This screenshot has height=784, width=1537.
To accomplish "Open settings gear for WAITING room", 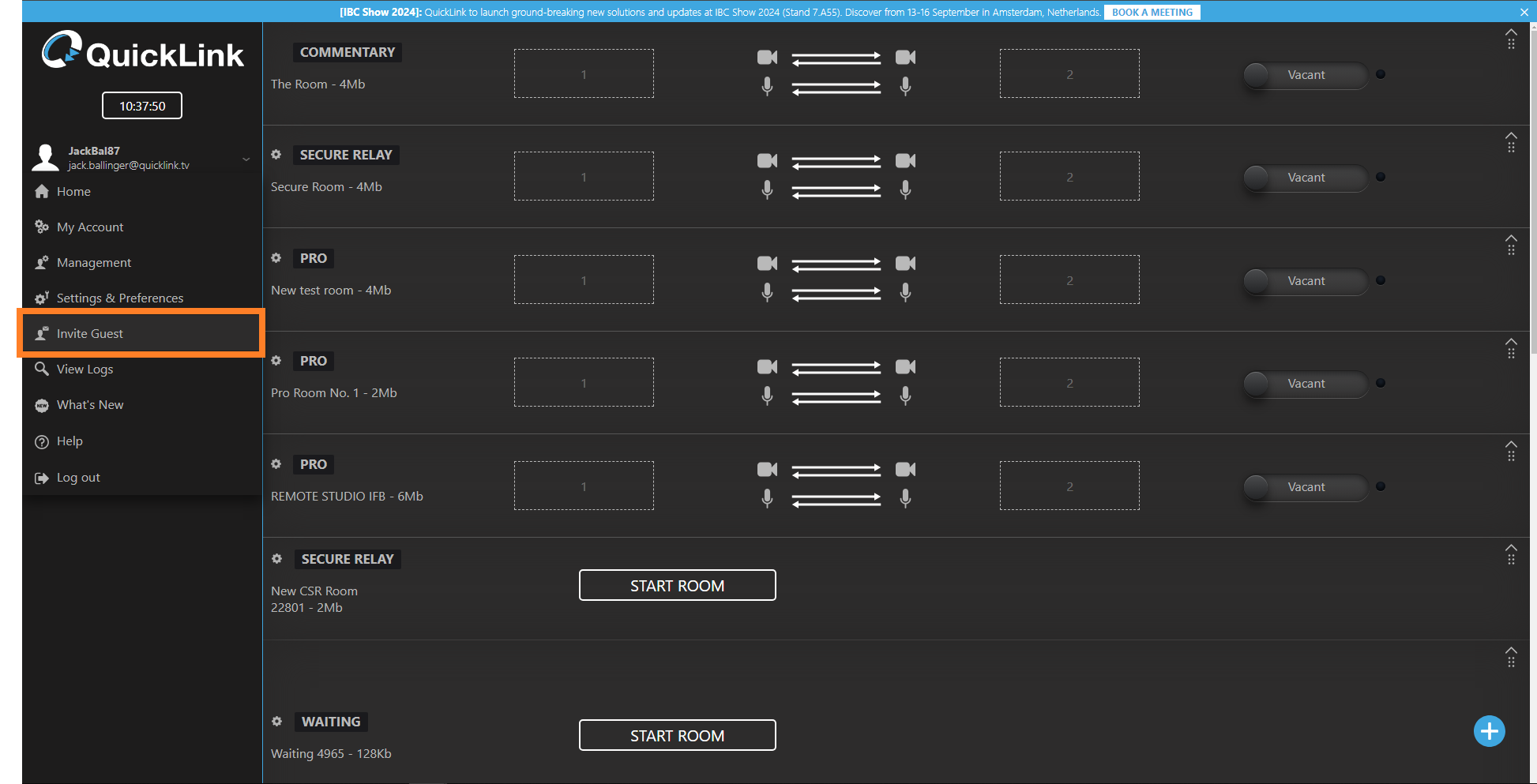I will (276, 722).
